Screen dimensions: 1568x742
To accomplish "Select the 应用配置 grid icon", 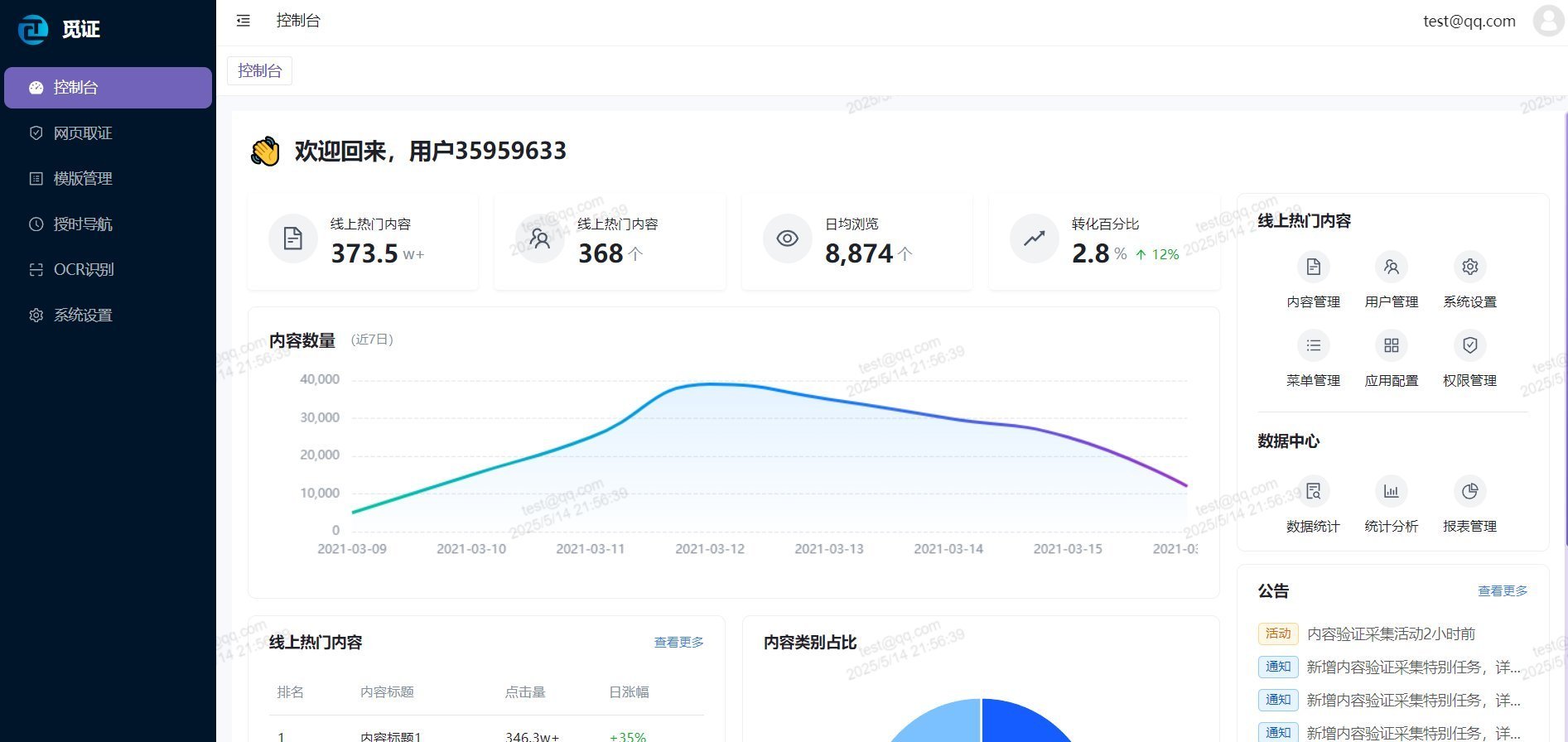I will click(x=1391, y=346).
